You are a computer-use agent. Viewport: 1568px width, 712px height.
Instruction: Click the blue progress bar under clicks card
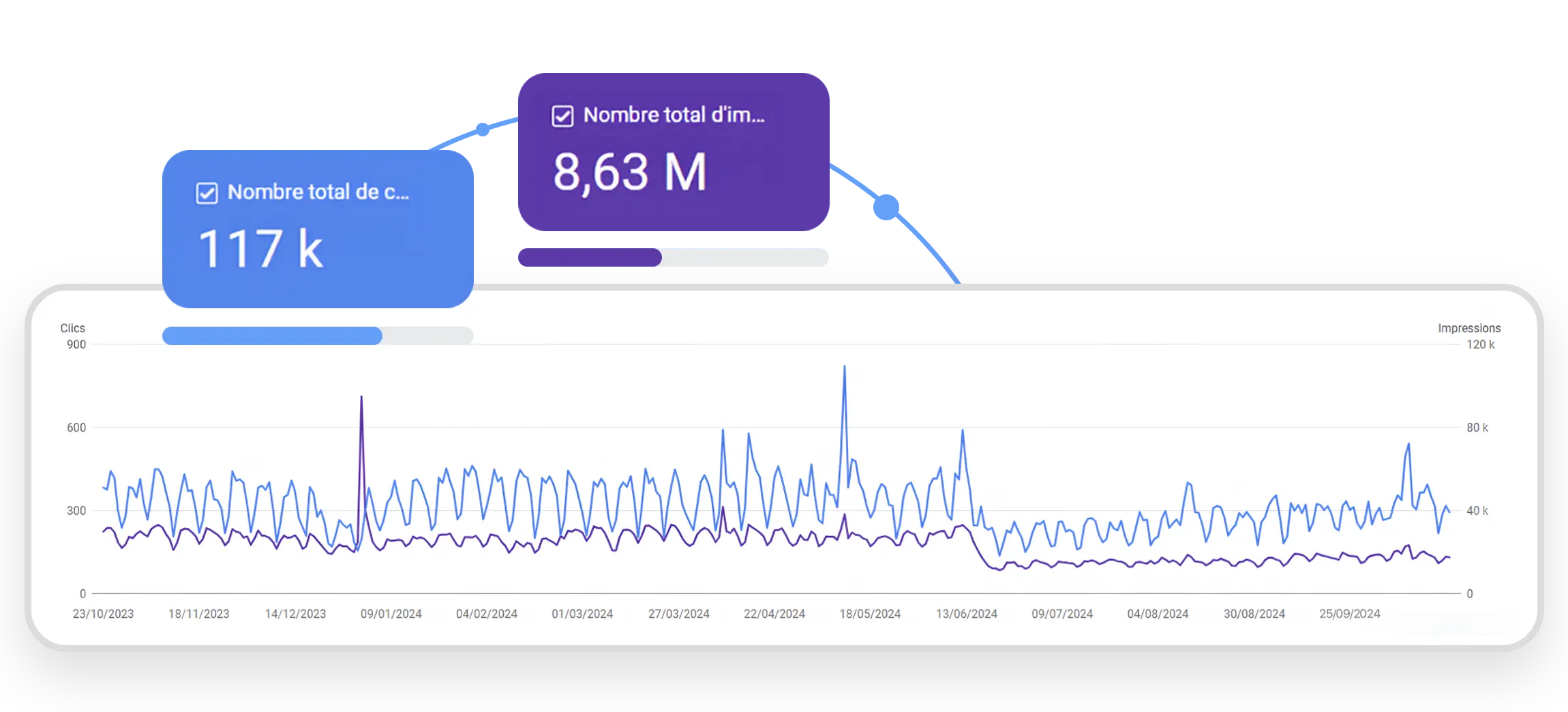(318, 336)
